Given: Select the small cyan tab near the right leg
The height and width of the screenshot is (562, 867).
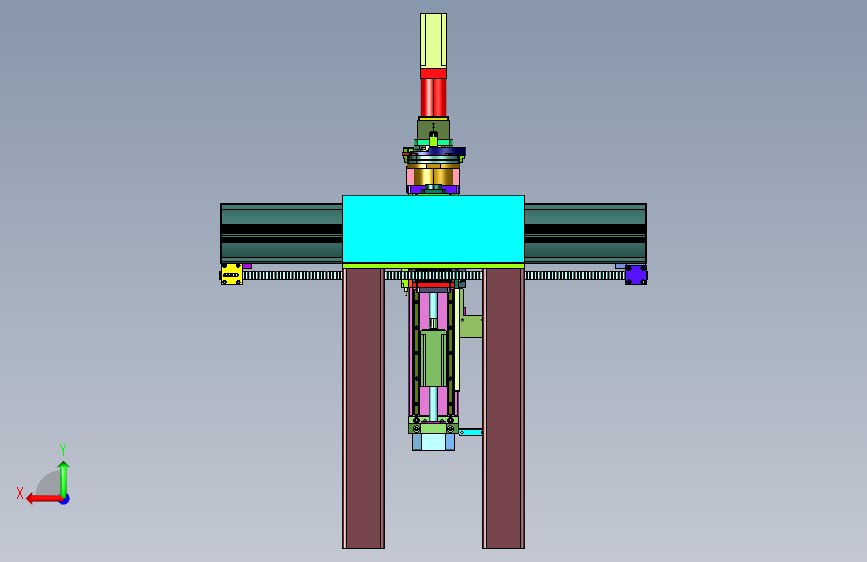Looking at the screenshot, I should pyautogui.click(x=471, y=432).
